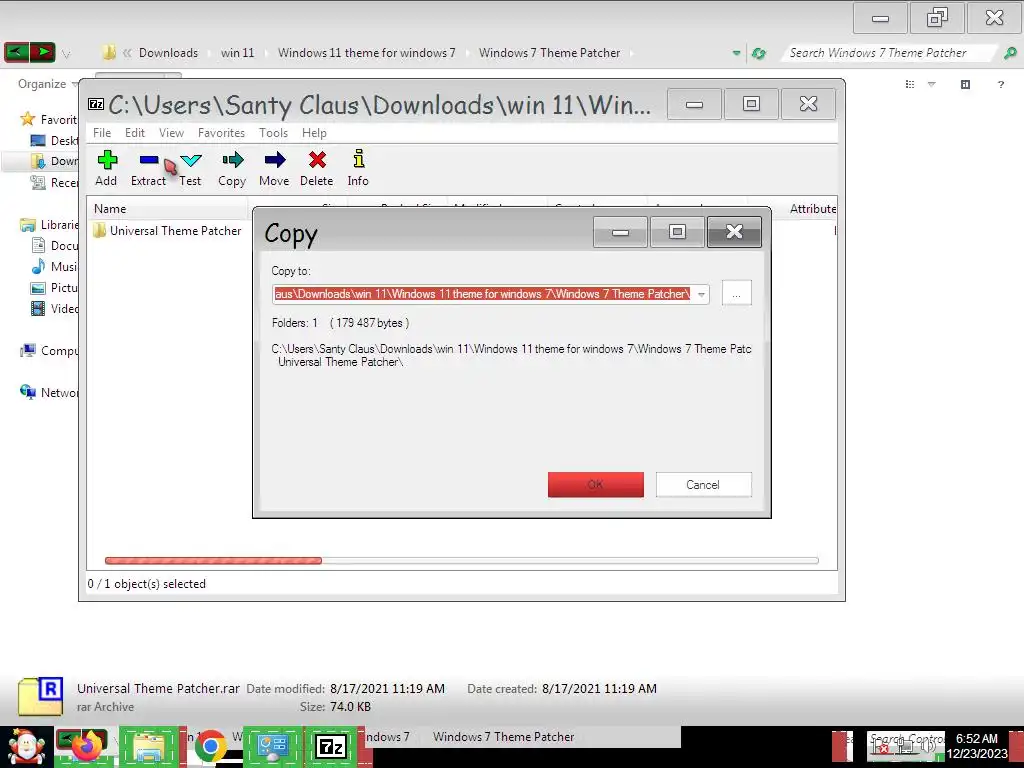1024x768 pixels.
Task: Open the Tools menu in 7-Zip
Action: pyautogui.click(x=273, y=133)
